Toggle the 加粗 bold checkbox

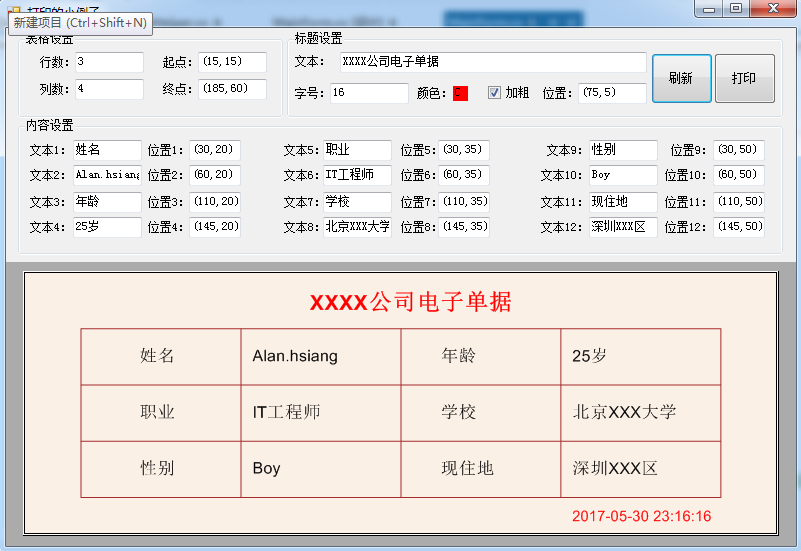pos(494,93)
